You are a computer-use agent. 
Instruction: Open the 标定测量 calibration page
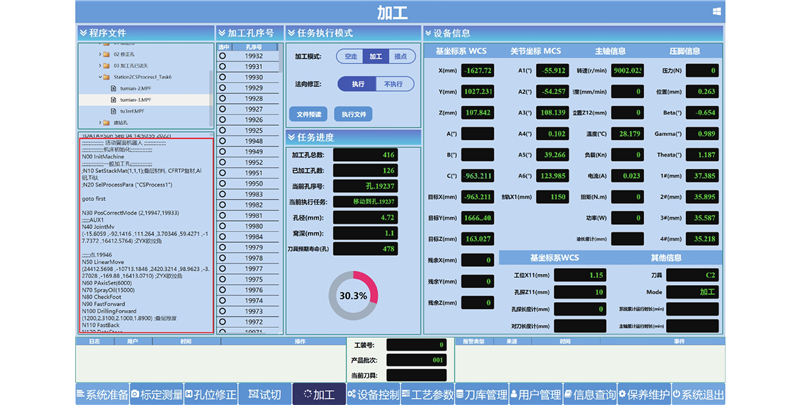point(156,395)
